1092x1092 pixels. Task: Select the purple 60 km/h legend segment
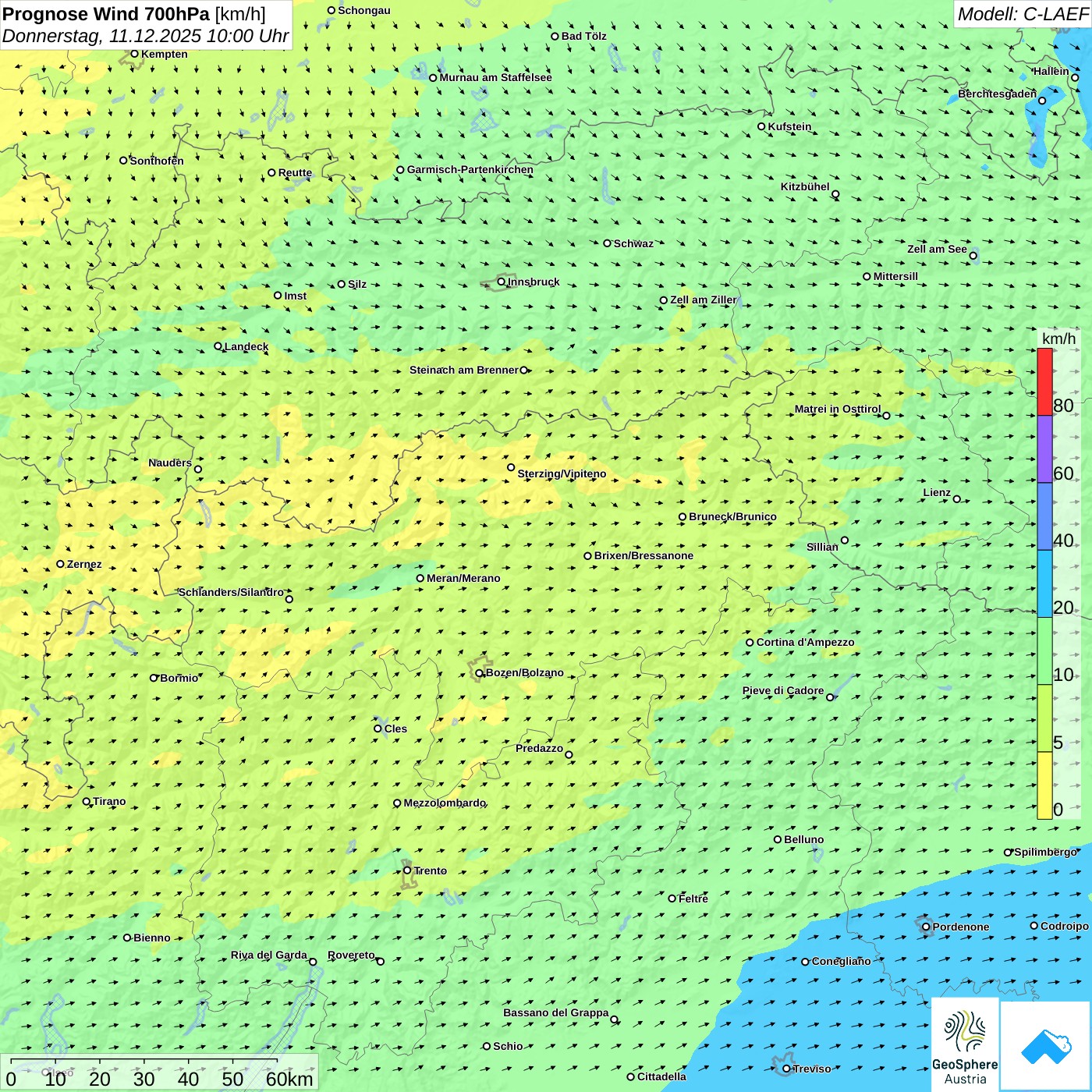tap(1044, 449)
